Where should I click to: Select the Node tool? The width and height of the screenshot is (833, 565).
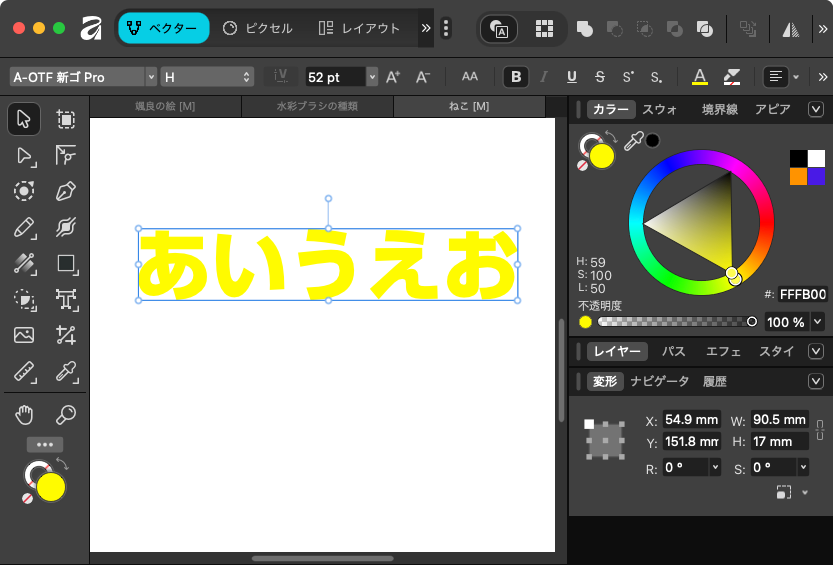pyautogui.click(x=24, y=155)
